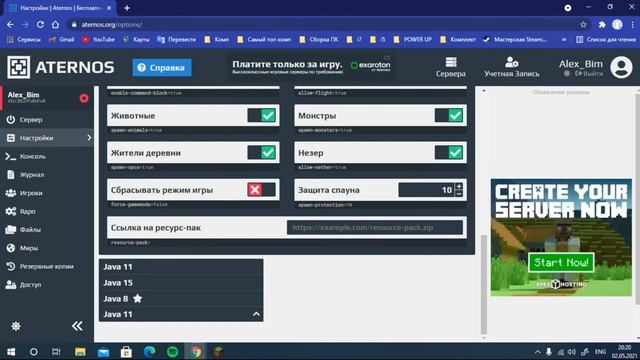This screenshot has height=360, width=640.
Task: Click the Выйти logout link
Action: (x=589, y=73)
